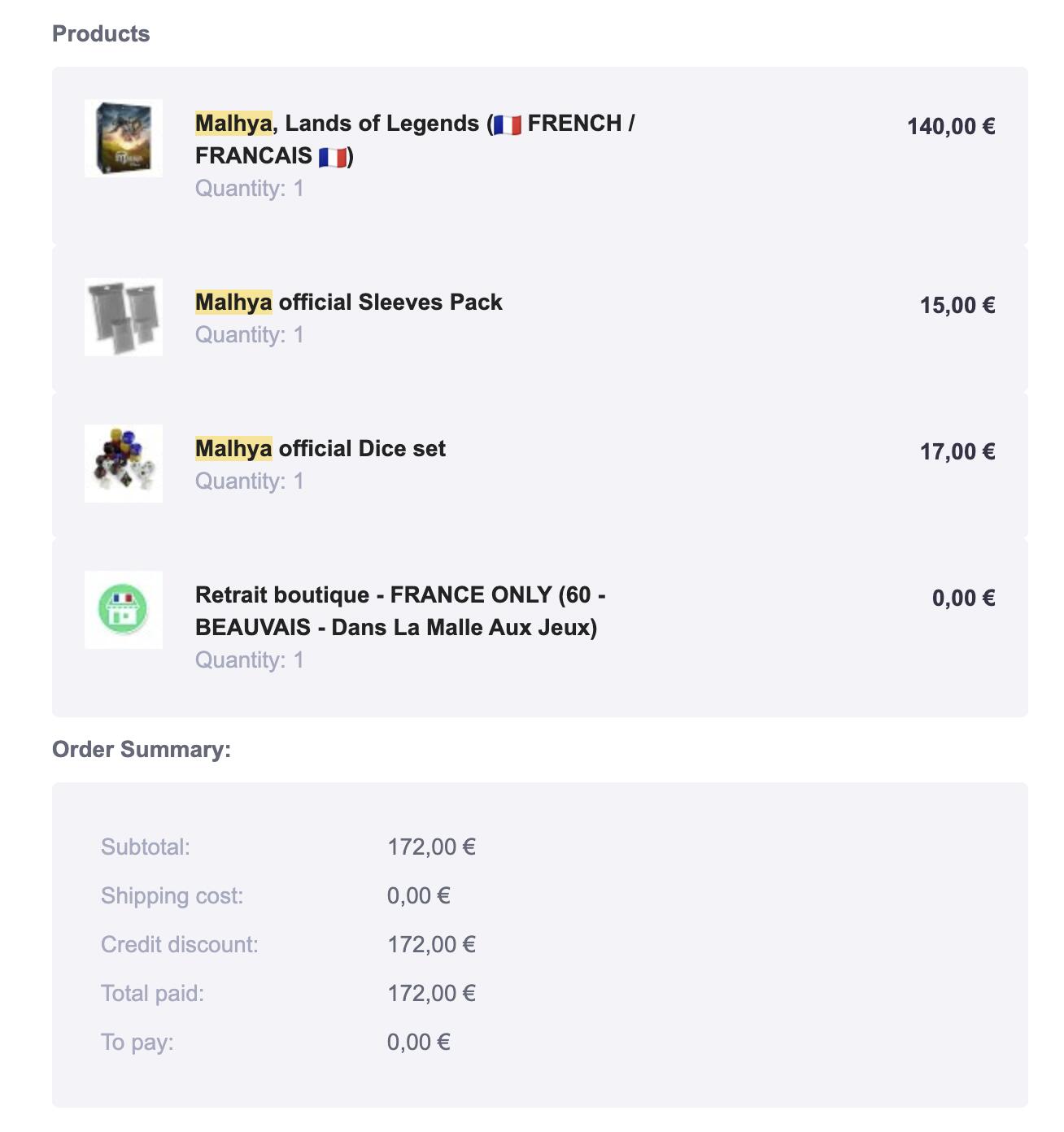Click the green store pickup icon

[124, 610]
